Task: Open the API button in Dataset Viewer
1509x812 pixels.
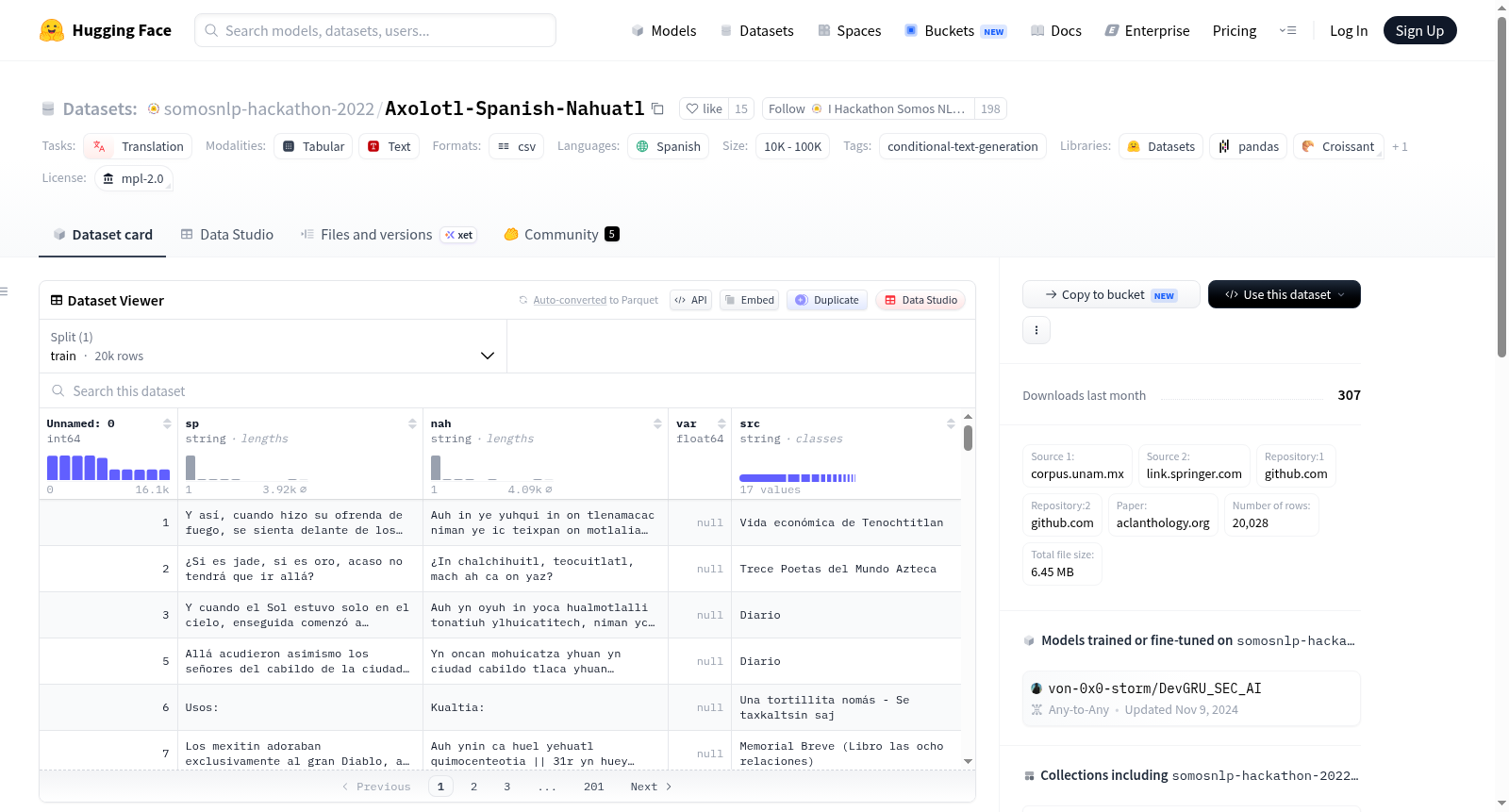Action: point(690,300)
